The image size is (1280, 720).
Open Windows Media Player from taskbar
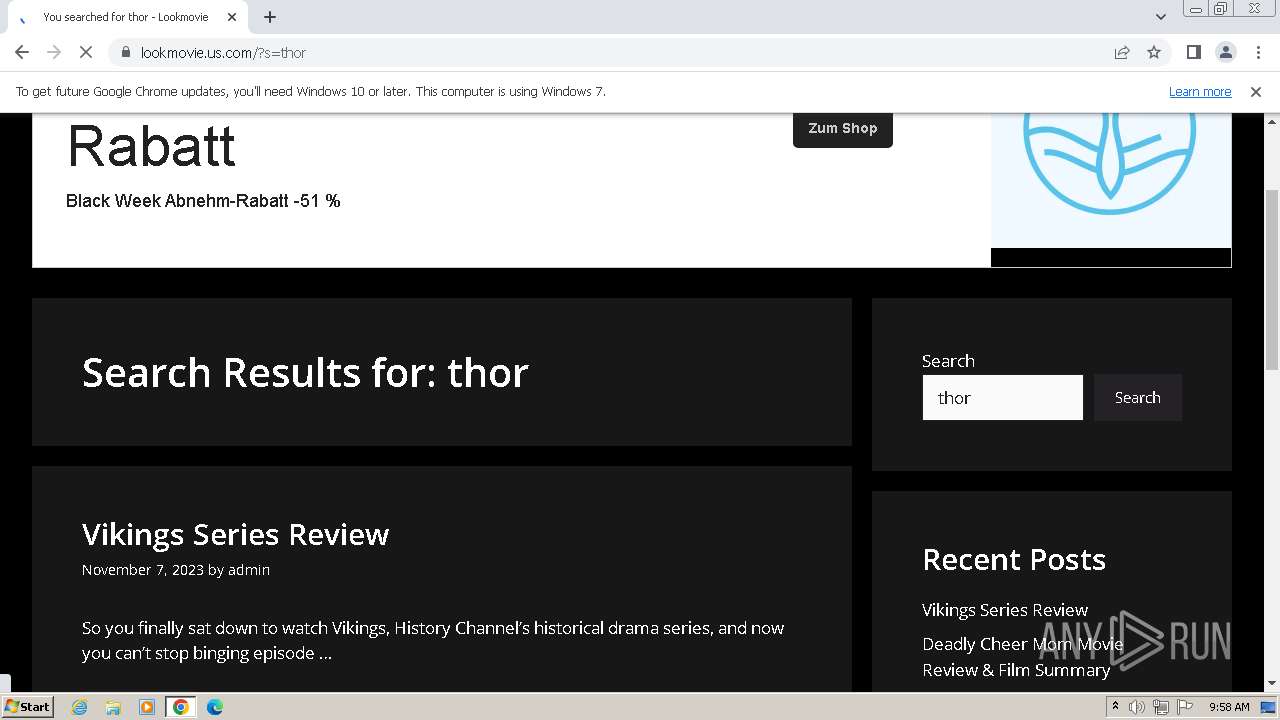pos(147,707)
